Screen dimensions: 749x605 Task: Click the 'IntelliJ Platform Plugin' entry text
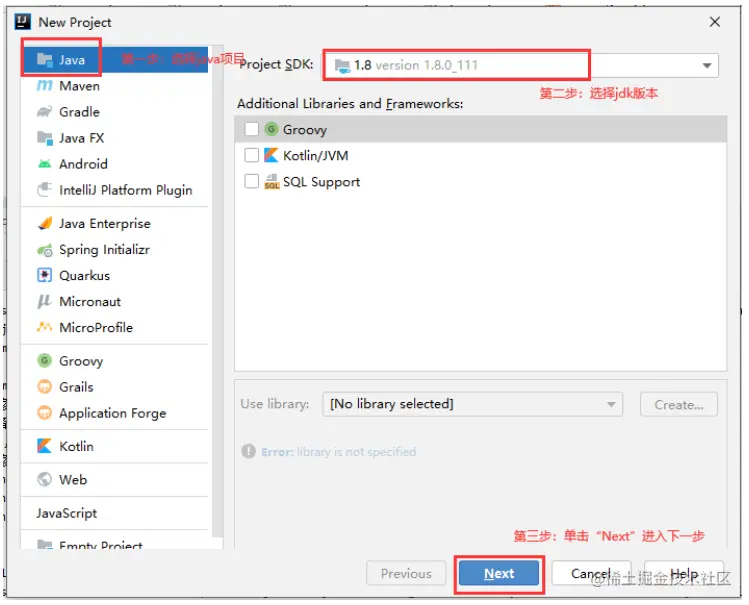pos(126,190)
